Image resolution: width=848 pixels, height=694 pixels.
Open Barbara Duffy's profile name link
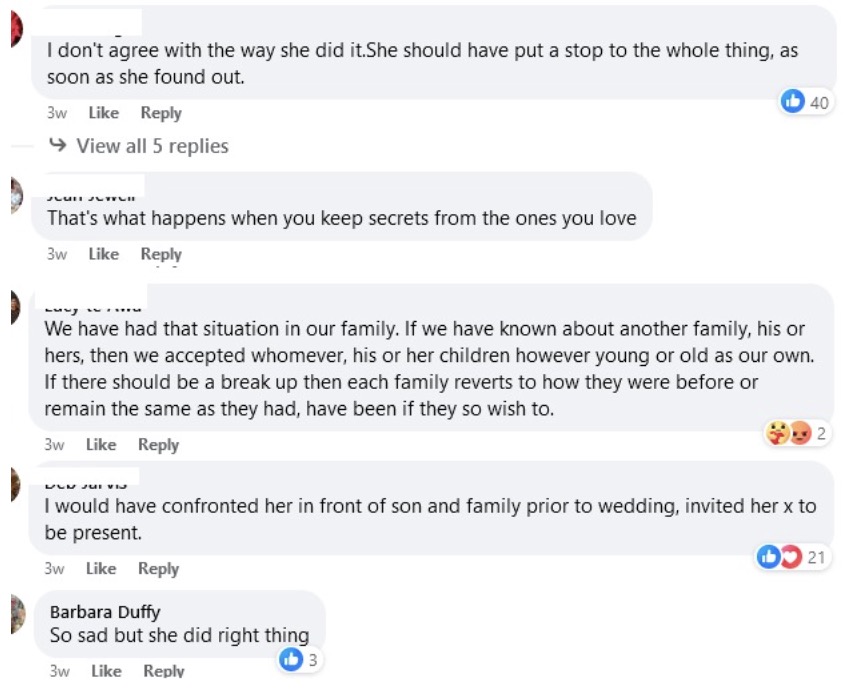coord(104,612)
